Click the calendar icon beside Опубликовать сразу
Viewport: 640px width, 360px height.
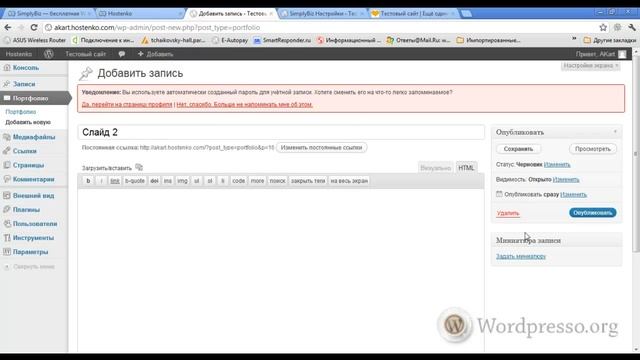point(499,194)
